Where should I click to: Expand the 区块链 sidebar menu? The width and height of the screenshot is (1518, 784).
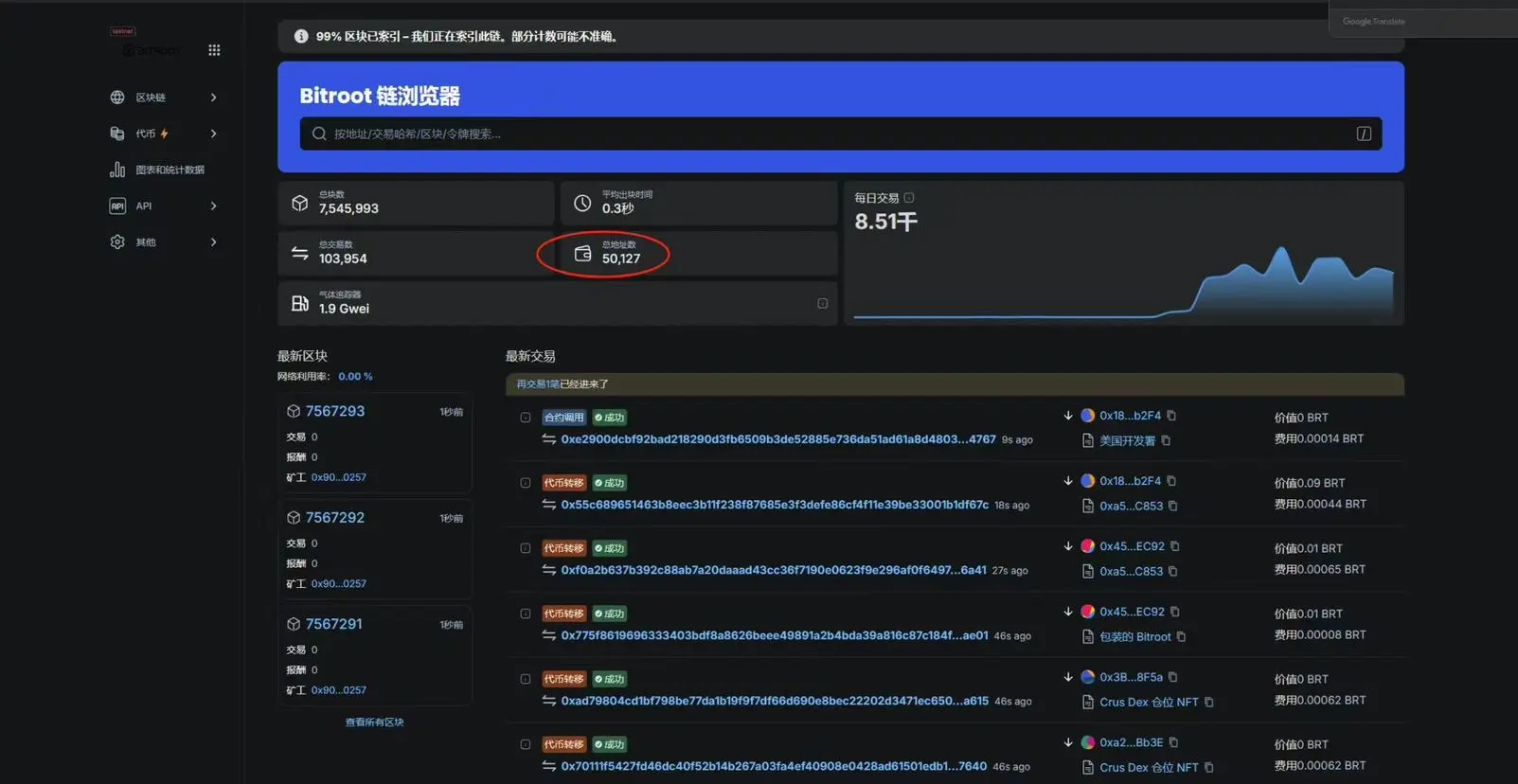coord(163,98)
